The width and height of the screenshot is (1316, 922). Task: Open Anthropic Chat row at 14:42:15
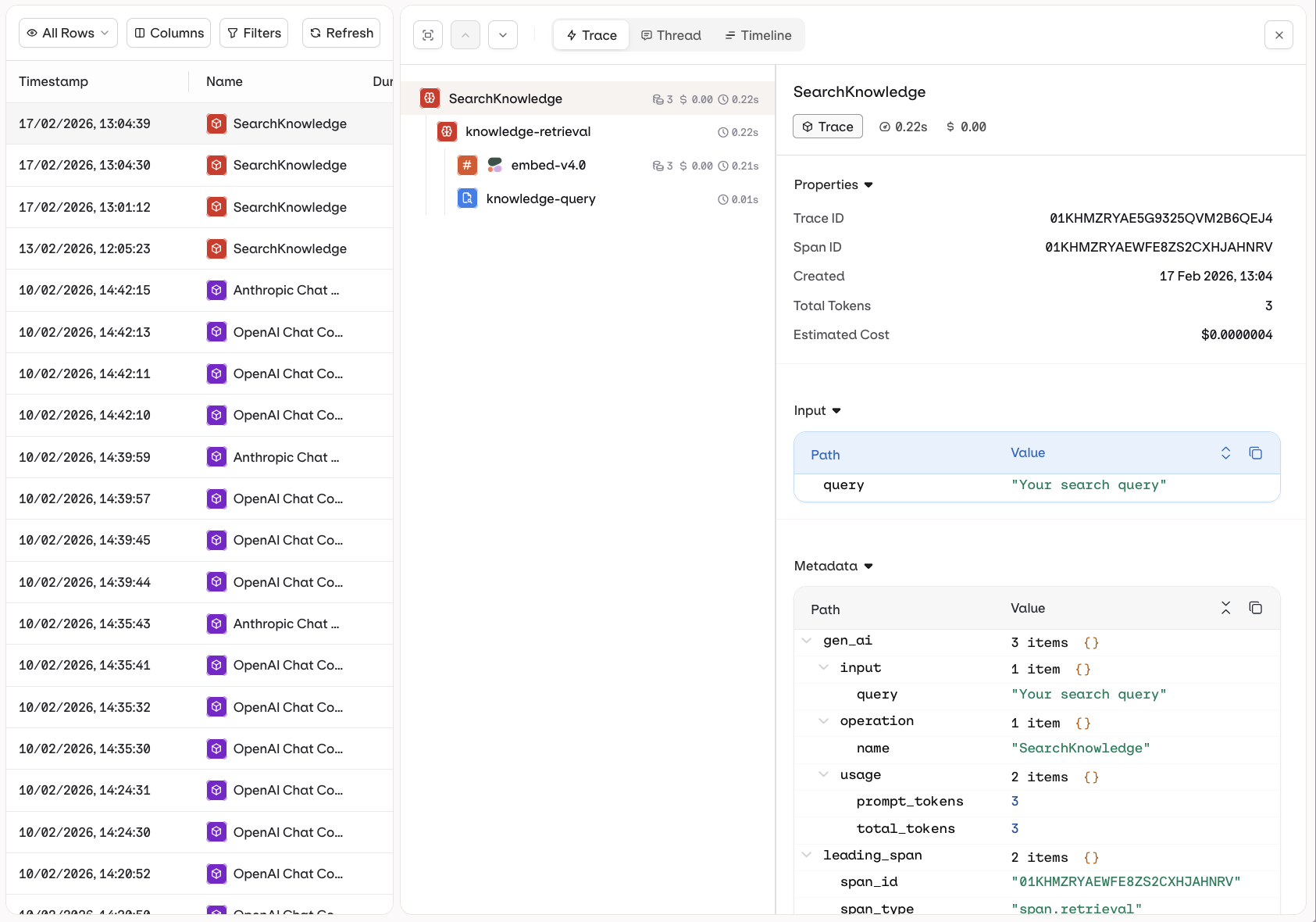pos(199,290)
